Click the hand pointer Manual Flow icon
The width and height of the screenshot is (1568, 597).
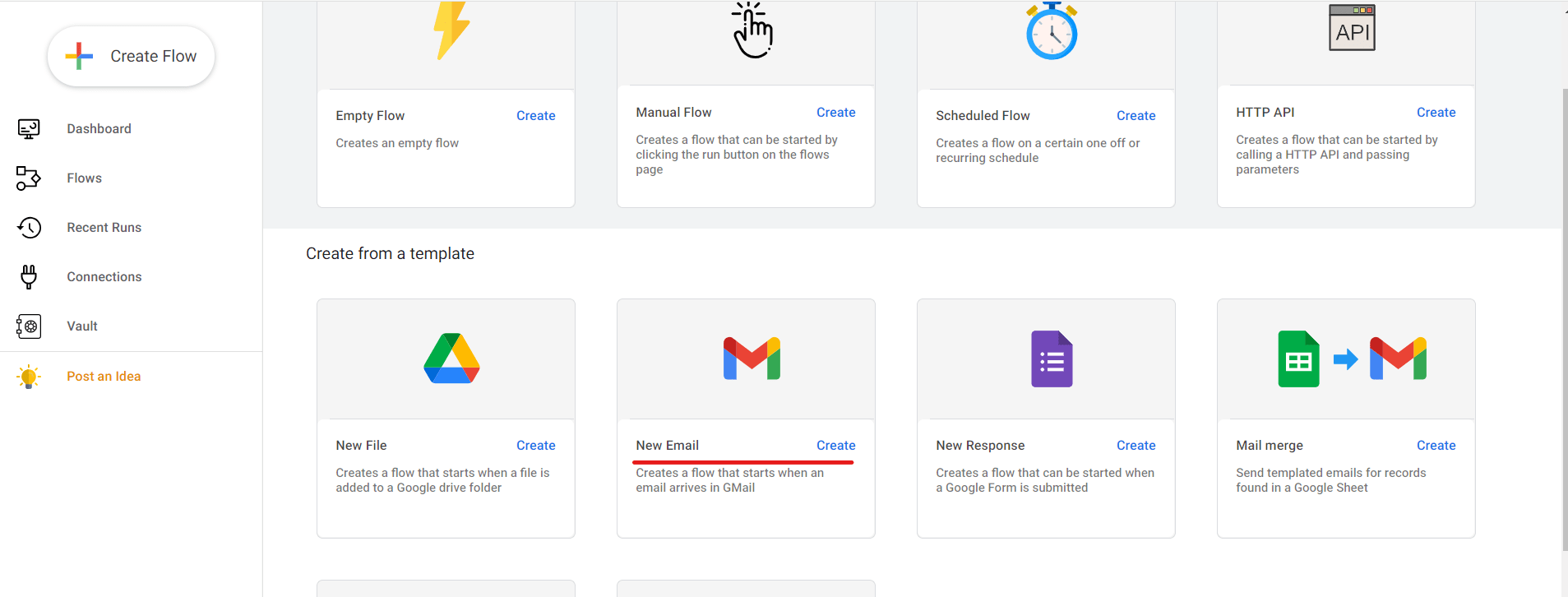[x=752, y=30]
